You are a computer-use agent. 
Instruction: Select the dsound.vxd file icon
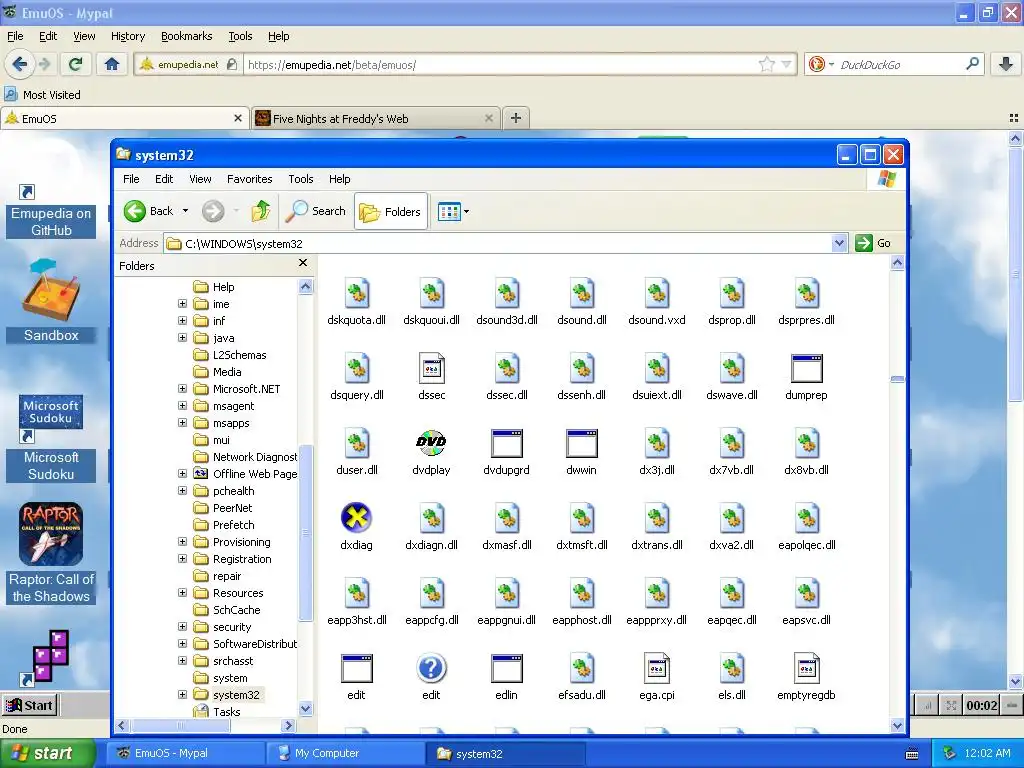pyautogui.click(x=656, y=294)
